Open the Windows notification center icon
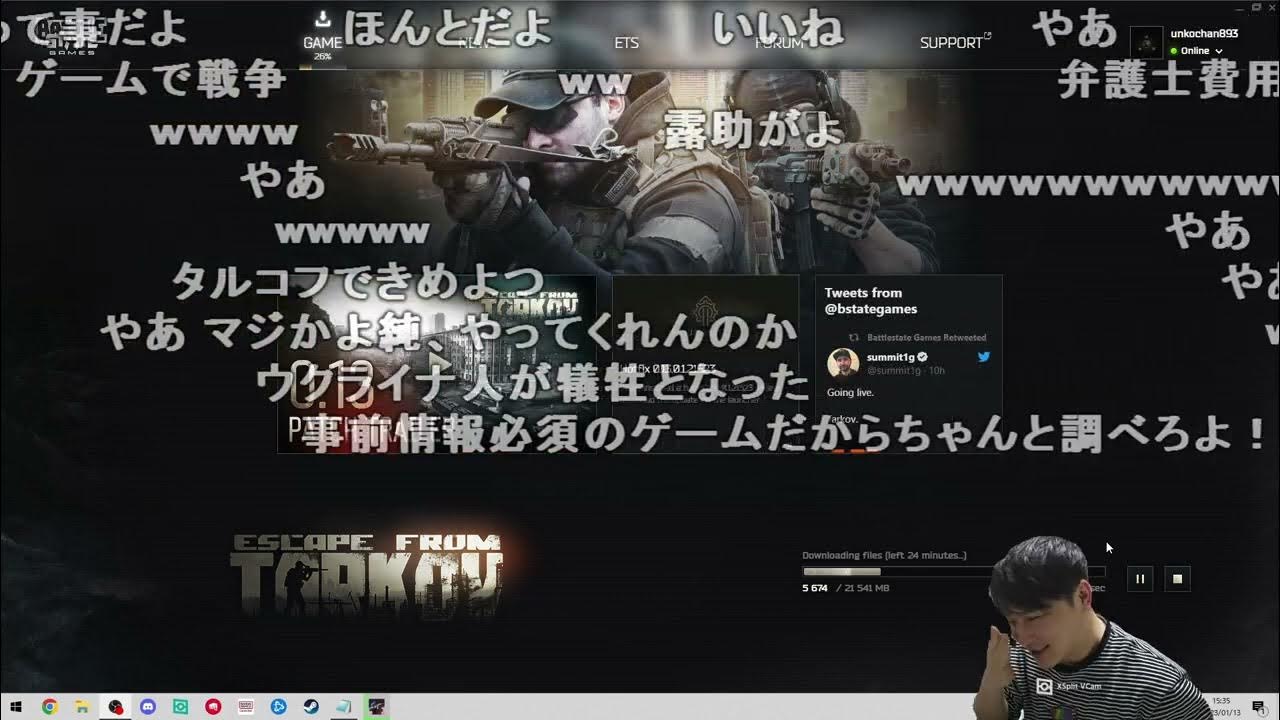1280x720 pixels. [x=1259, y=707]
